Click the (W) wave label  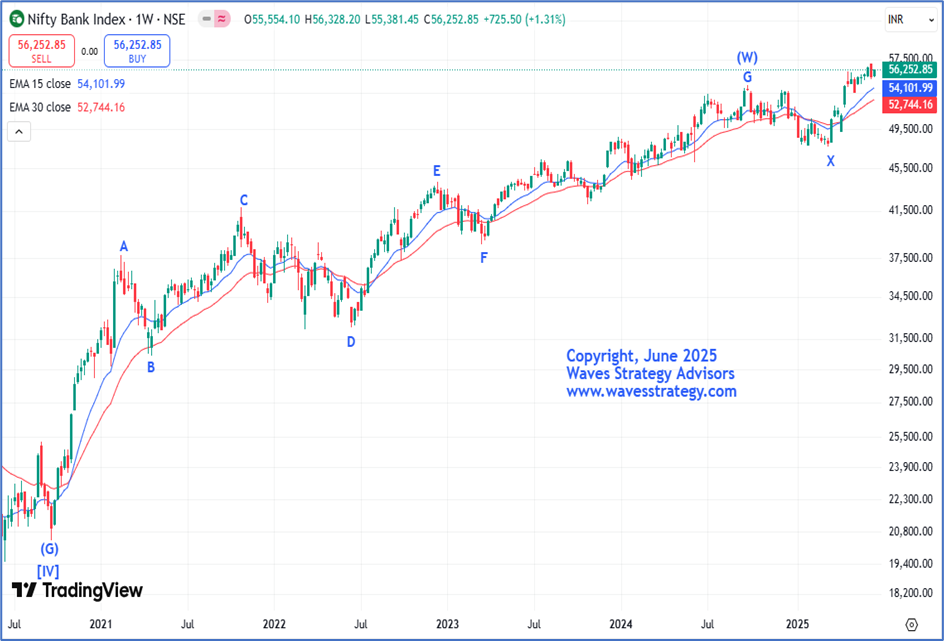coord(747,58)
